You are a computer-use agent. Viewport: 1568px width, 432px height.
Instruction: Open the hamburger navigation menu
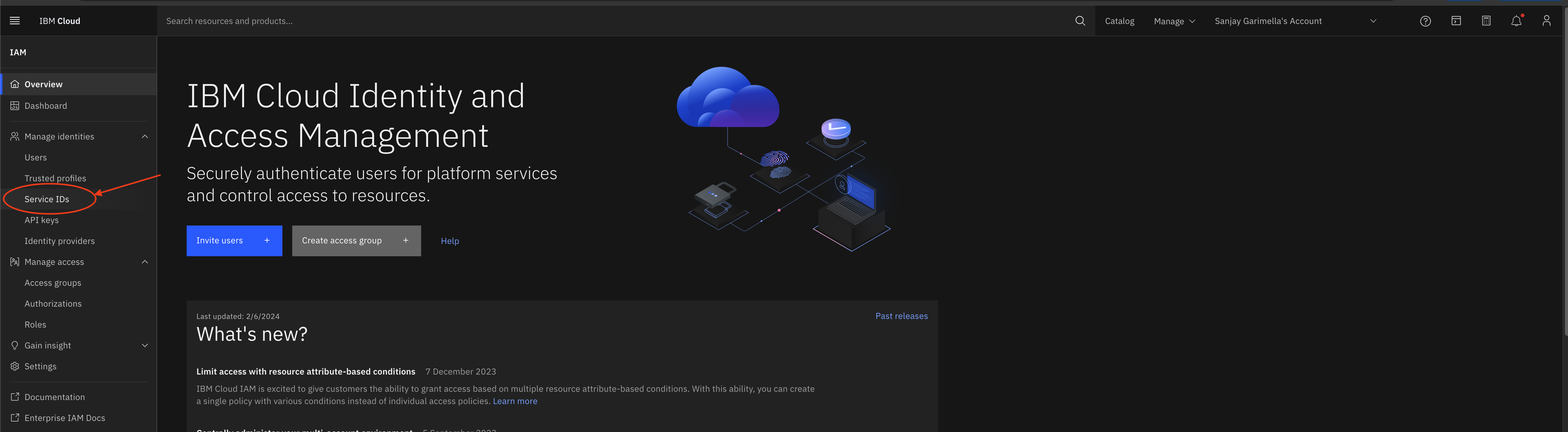coord(15,21)
